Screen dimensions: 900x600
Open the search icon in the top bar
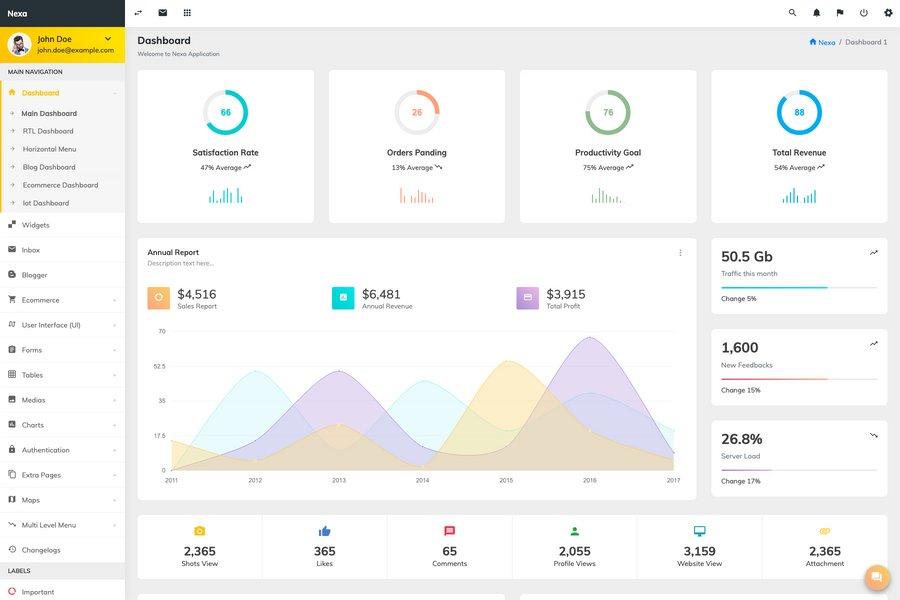pos(790,12)
